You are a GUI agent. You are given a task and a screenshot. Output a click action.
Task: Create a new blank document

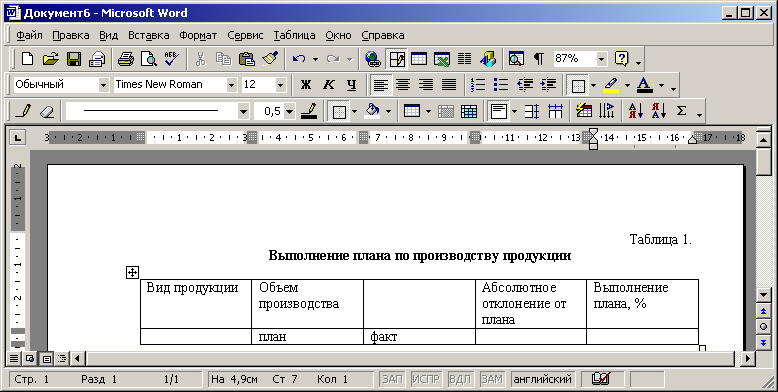coord(28,59)
